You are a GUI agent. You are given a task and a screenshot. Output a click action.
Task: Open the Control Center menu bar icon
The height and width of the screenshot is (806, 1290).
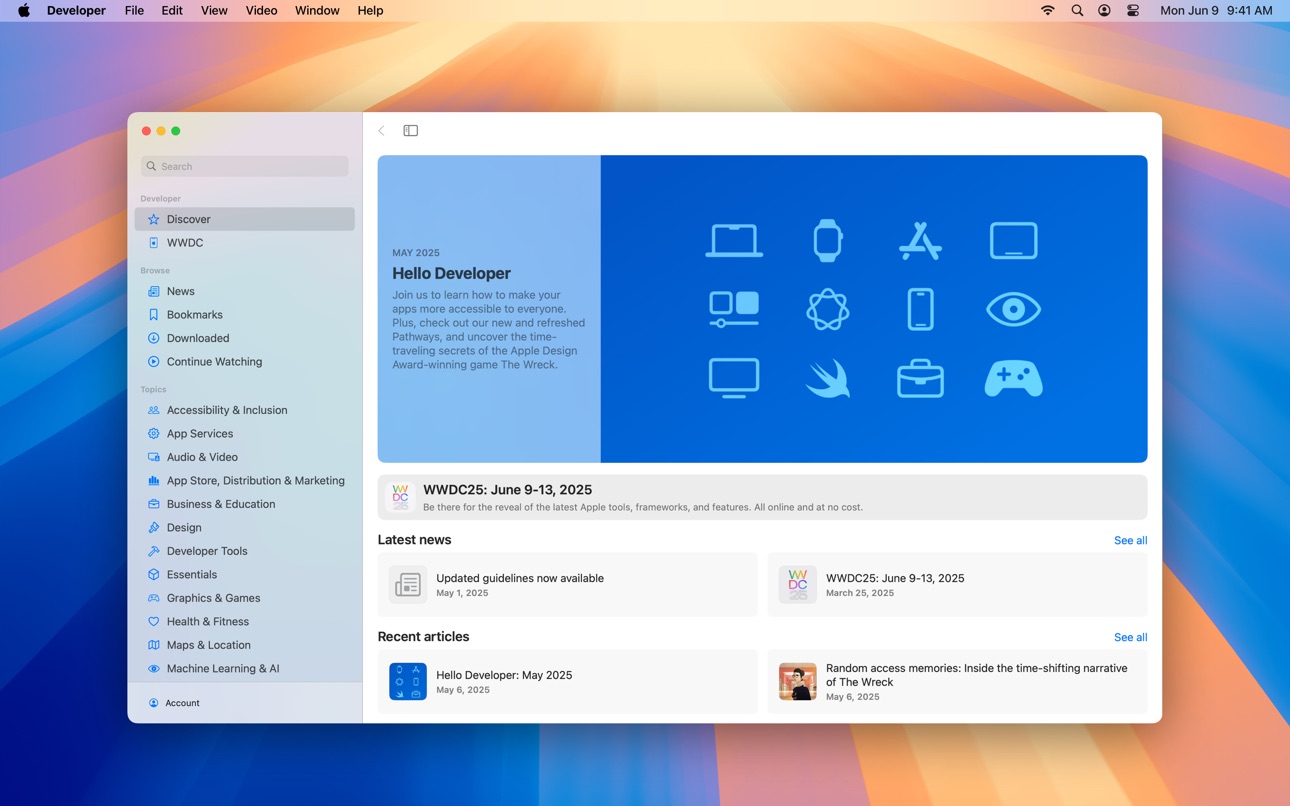pyautogui.click(x=1133, y=10)
